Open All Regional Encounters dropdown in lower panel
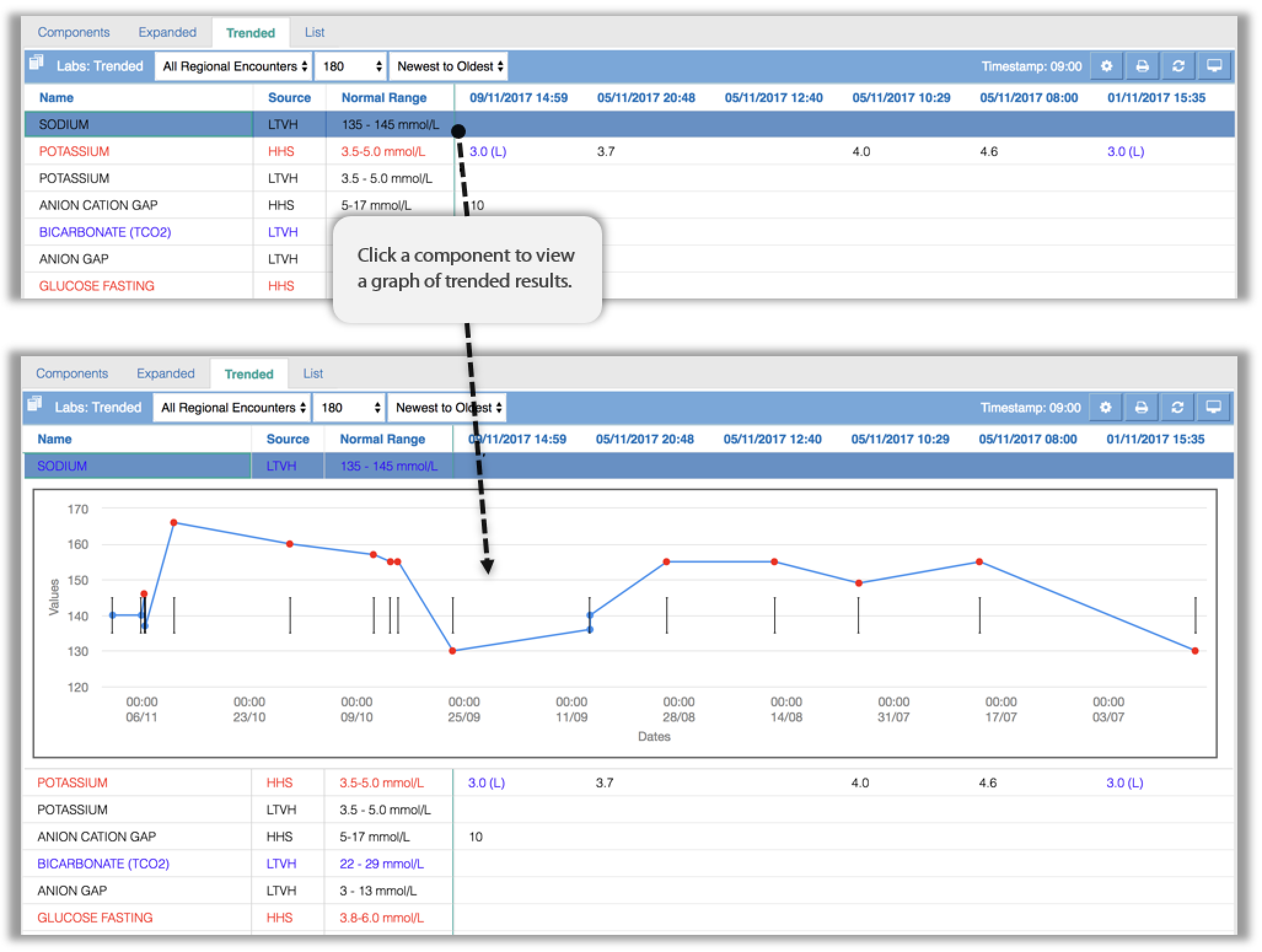Screen dimensions: 1262x952 pos(232,408)
